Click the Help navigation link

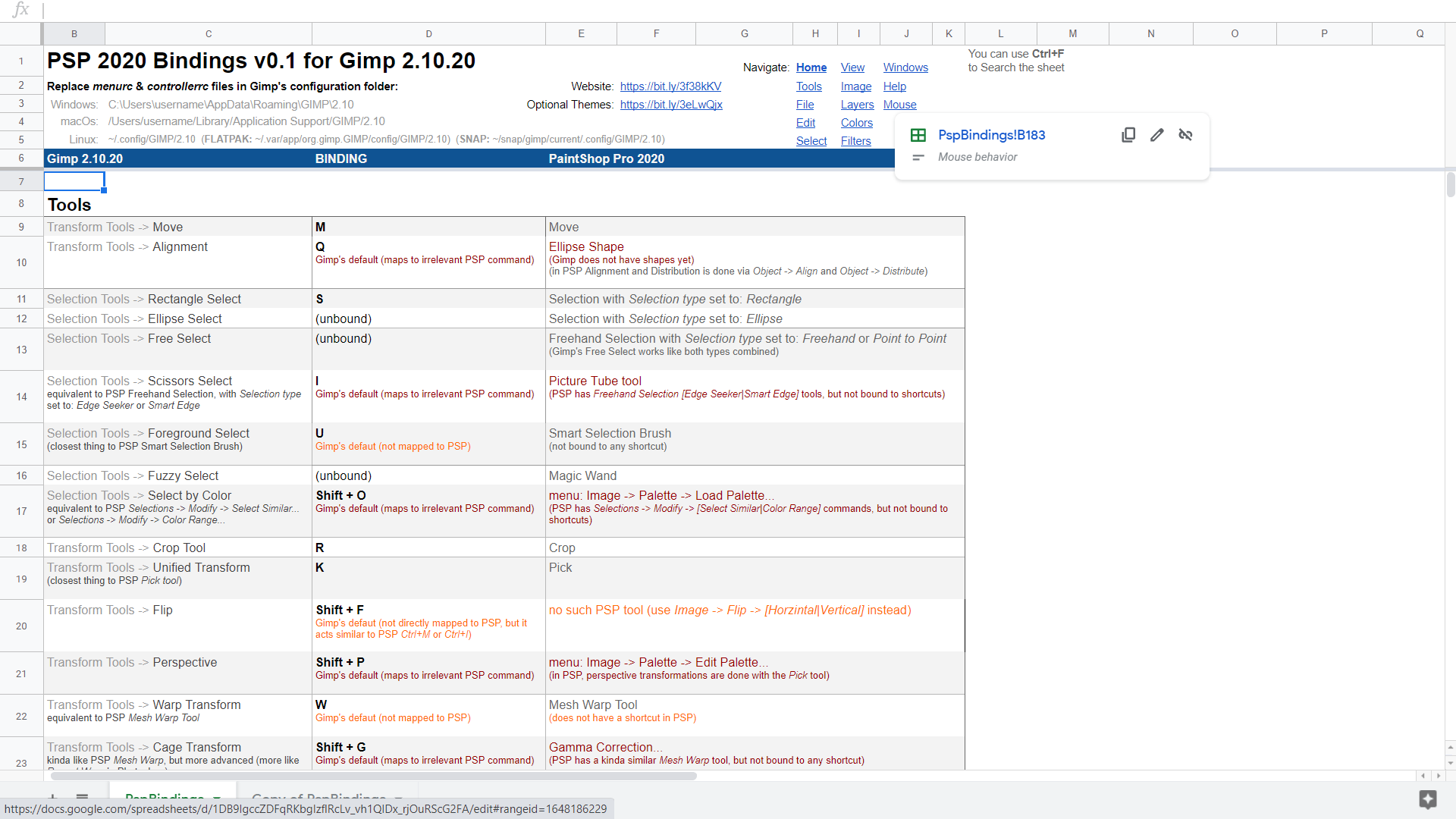895,86
